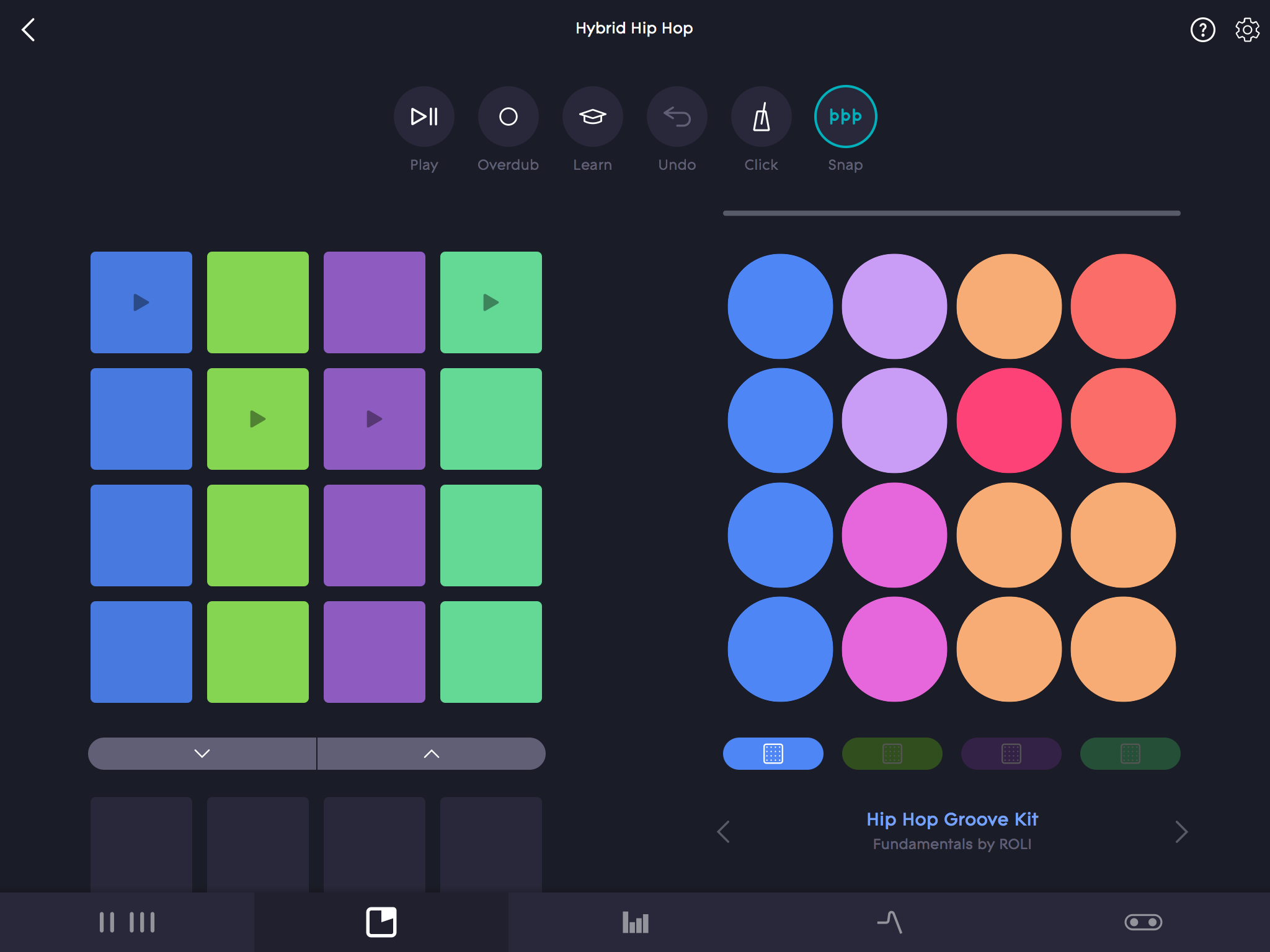
Task: Start Overdub recording
Action: [x=508, y=117]
